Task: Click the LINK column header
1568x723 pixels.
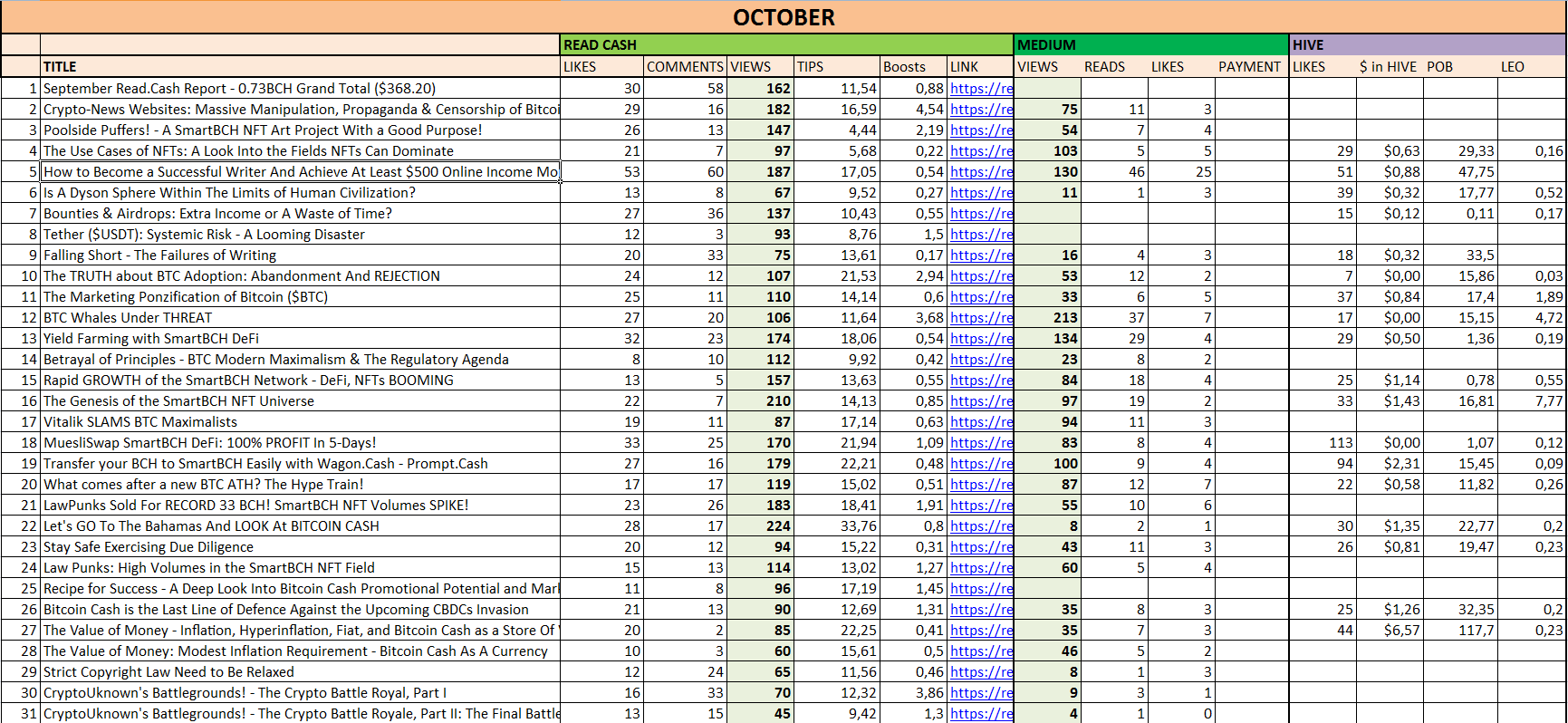Action: click(x=981, y=66)
